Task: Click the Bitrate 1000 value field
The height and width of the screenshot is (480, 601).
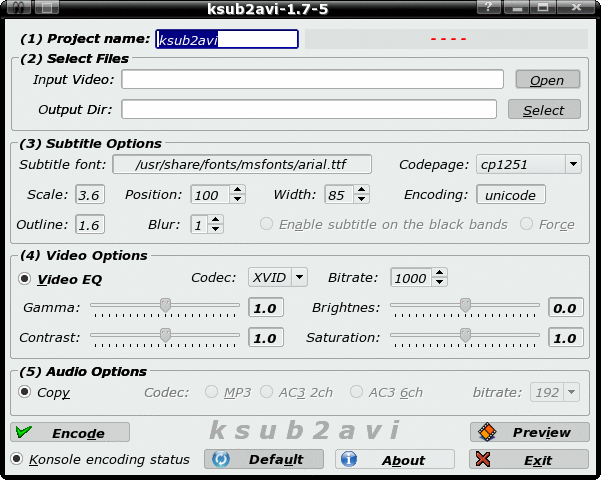Action: click(411, 277)
